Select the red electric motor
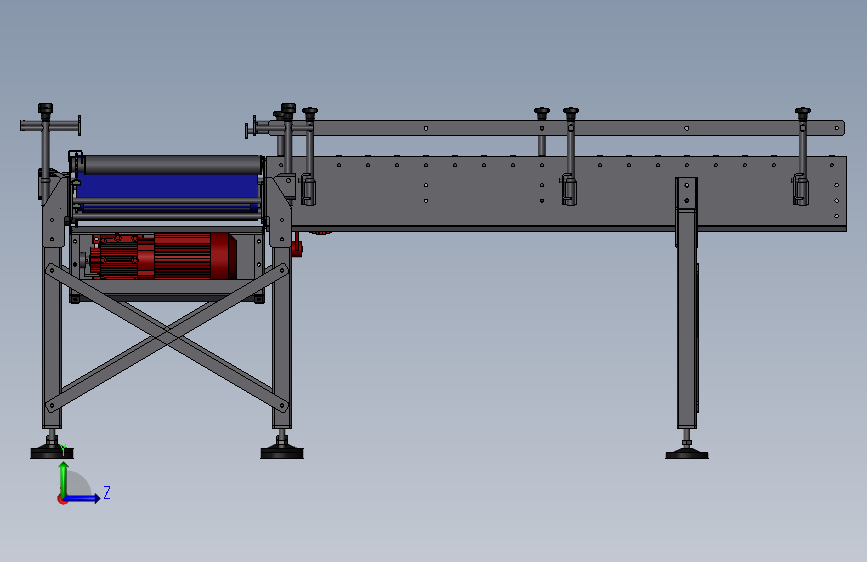The width and height of the screenshot is (867, 562). (163, 256)
